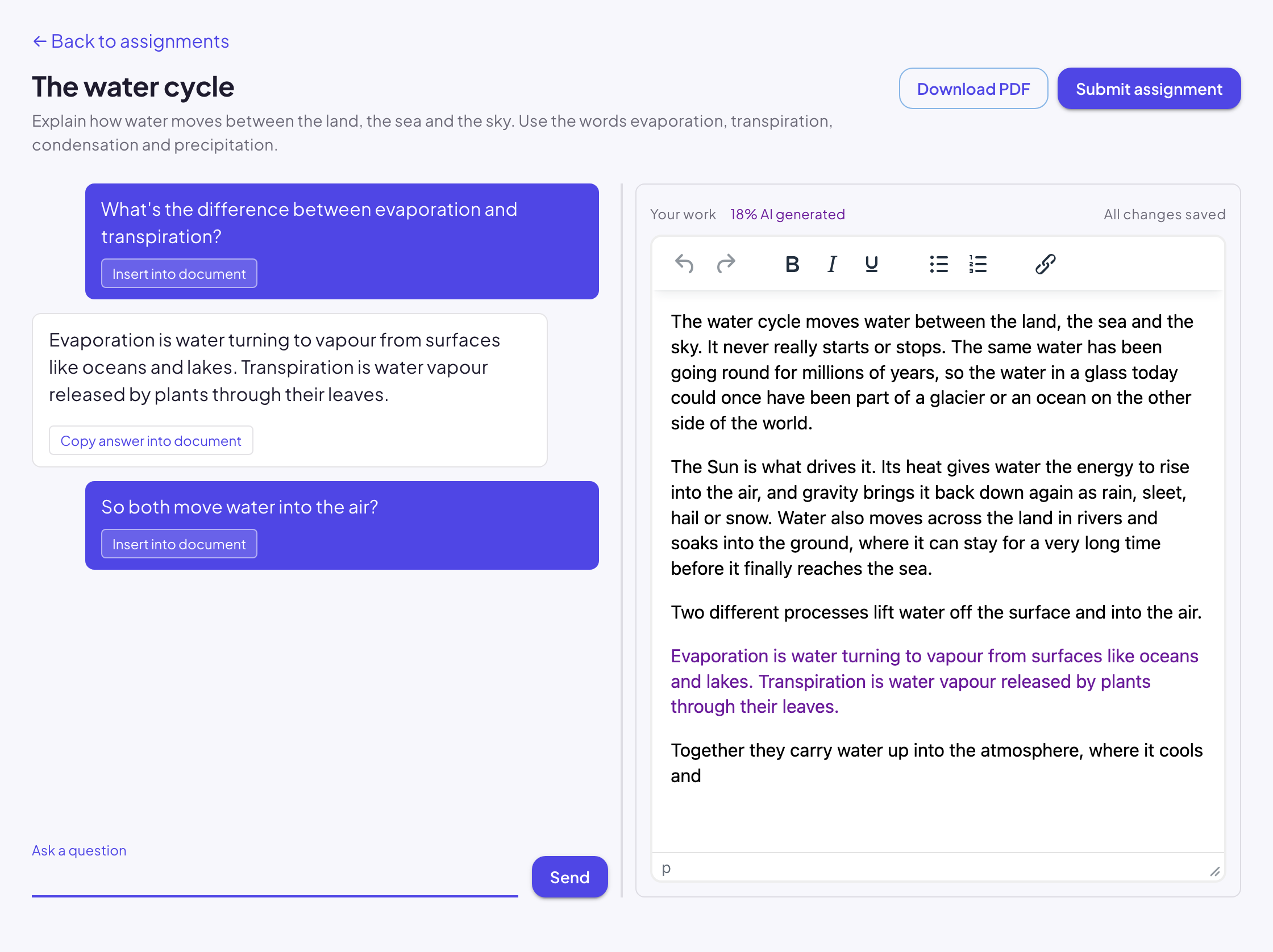The height and width of the screenshot is (952, 1273).
Task: Click the Redo arrow icon
Action: (x=726, y=264)
